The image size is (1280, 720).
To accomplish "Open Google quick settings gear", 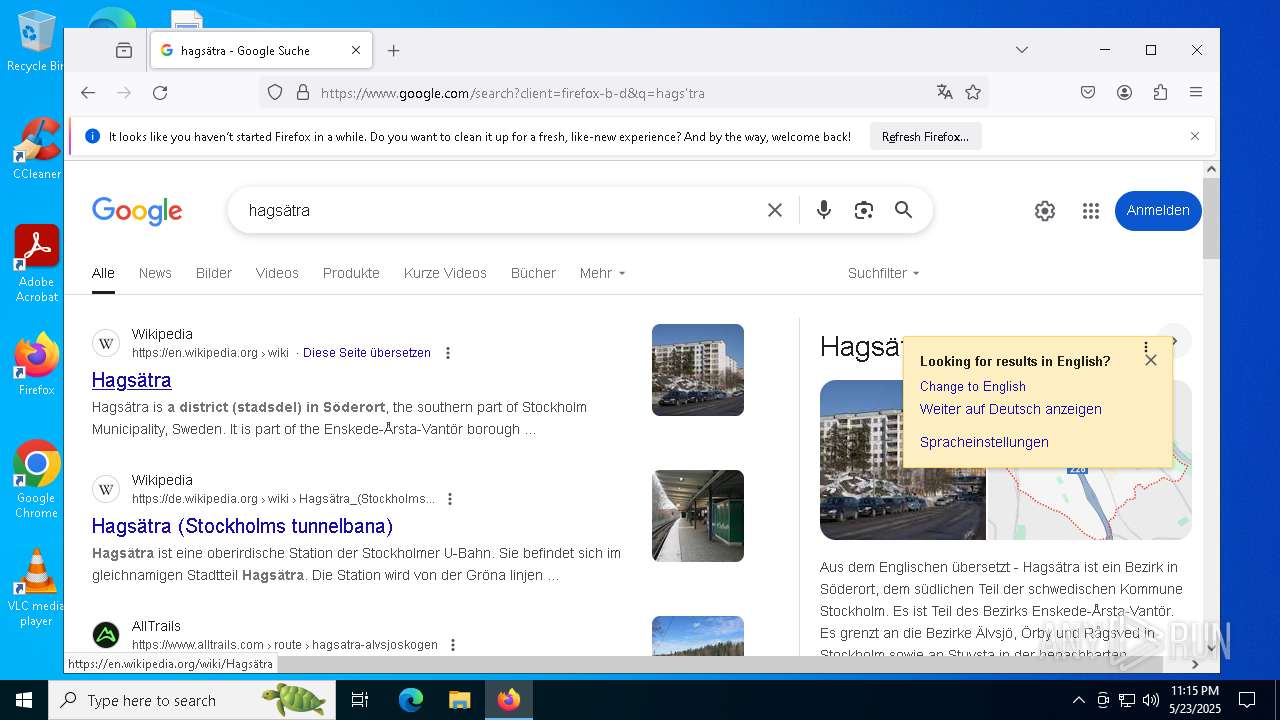I will point(1045,211).
